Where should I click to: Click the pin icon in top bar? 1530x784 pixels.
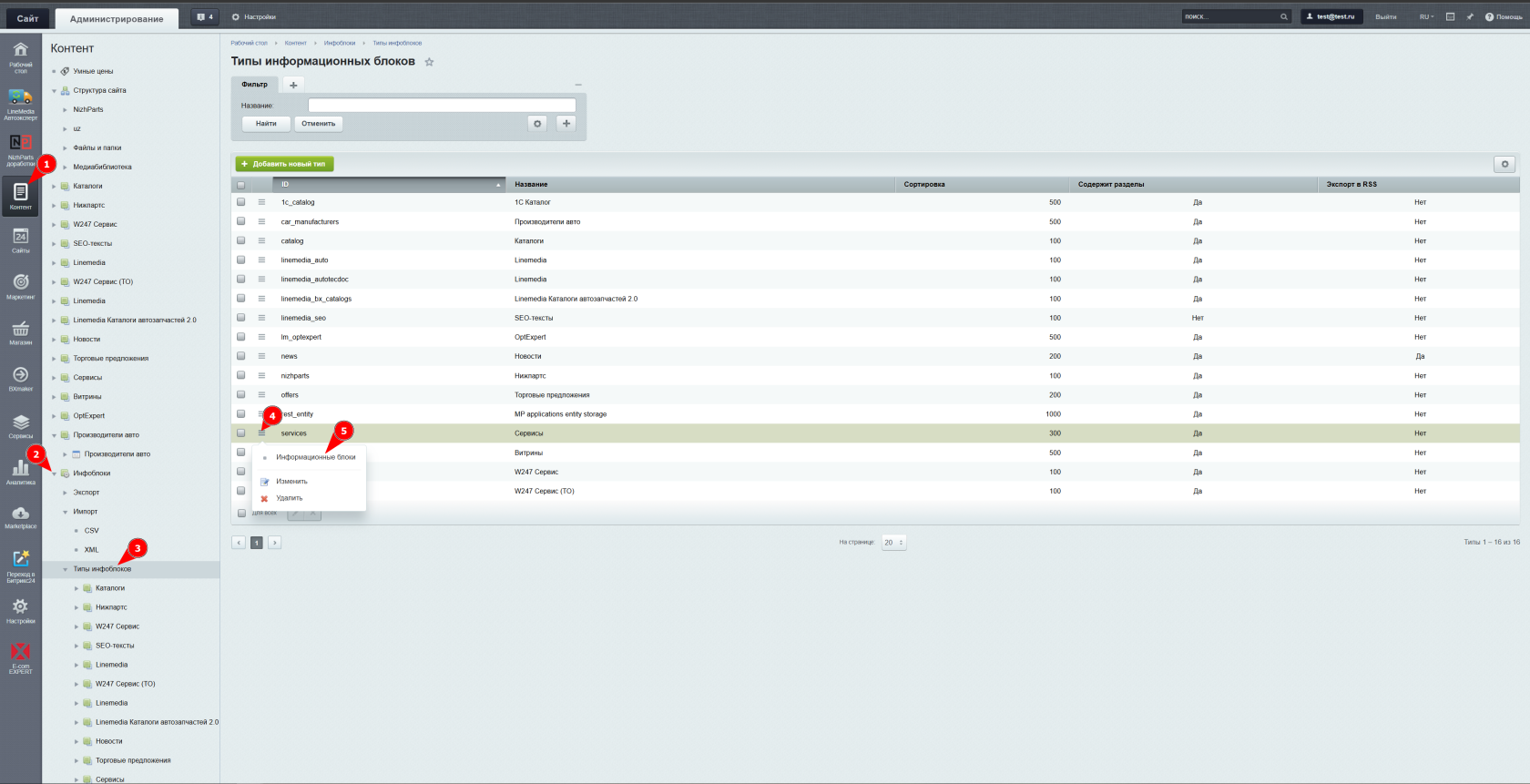point(1470,16)
